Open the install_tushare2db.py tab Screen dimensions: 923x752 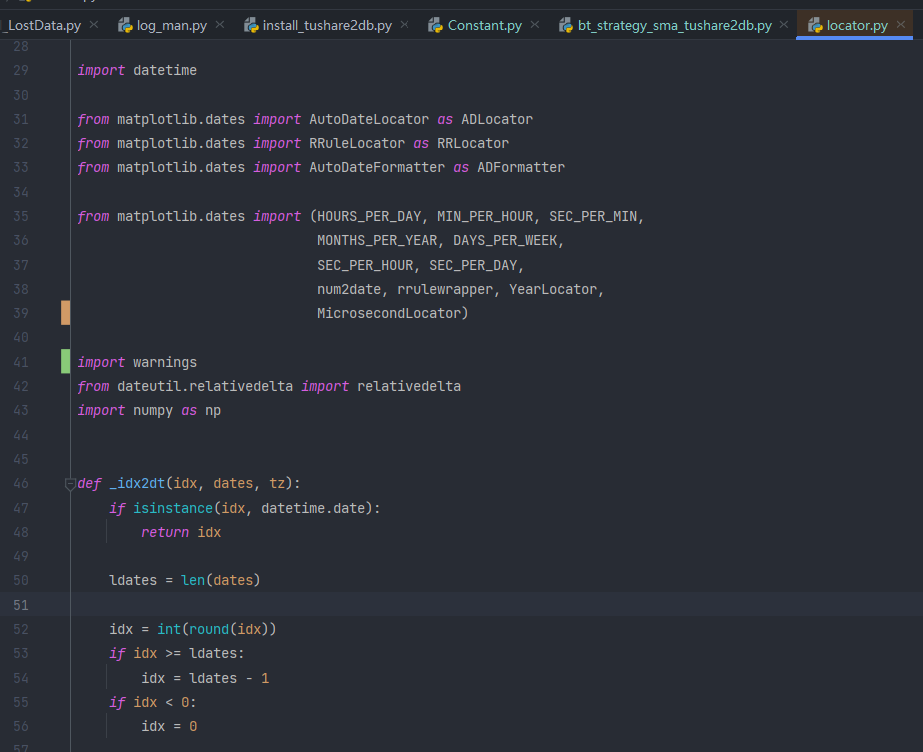coord(327,25)
